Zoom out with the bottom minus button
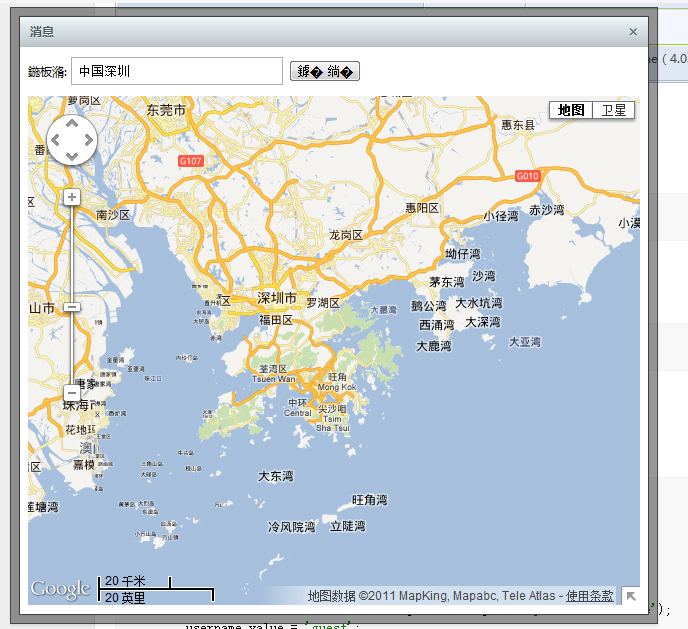The width and height of the screenshot is (688, 629). [72, 393]
